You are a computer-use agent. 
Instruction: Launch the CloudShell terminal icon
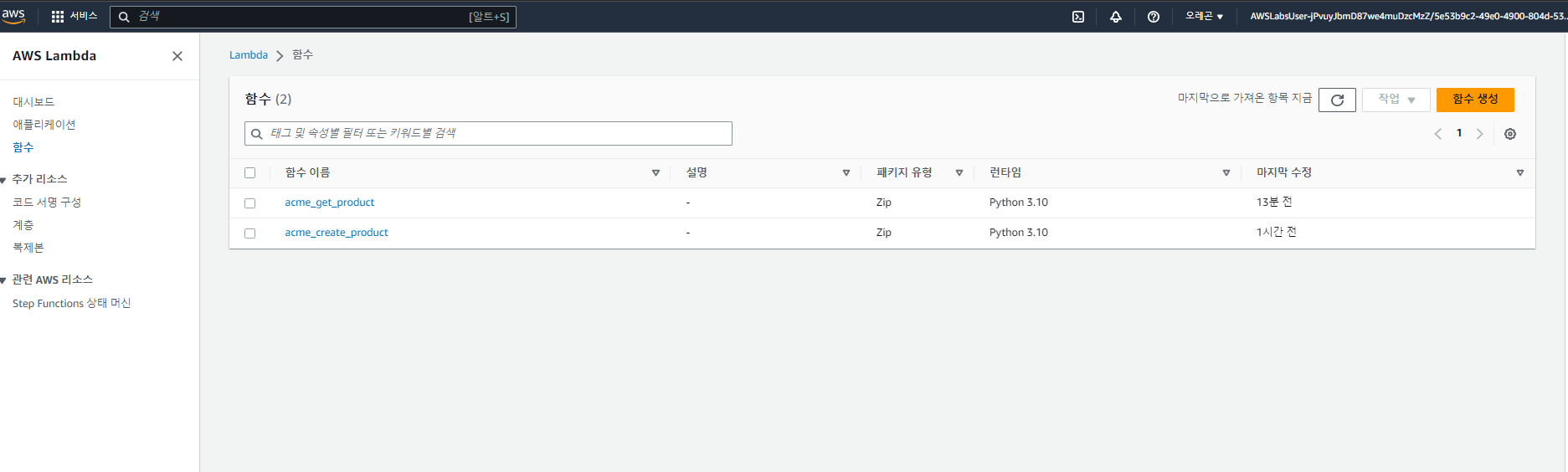tap(1078, 17)
